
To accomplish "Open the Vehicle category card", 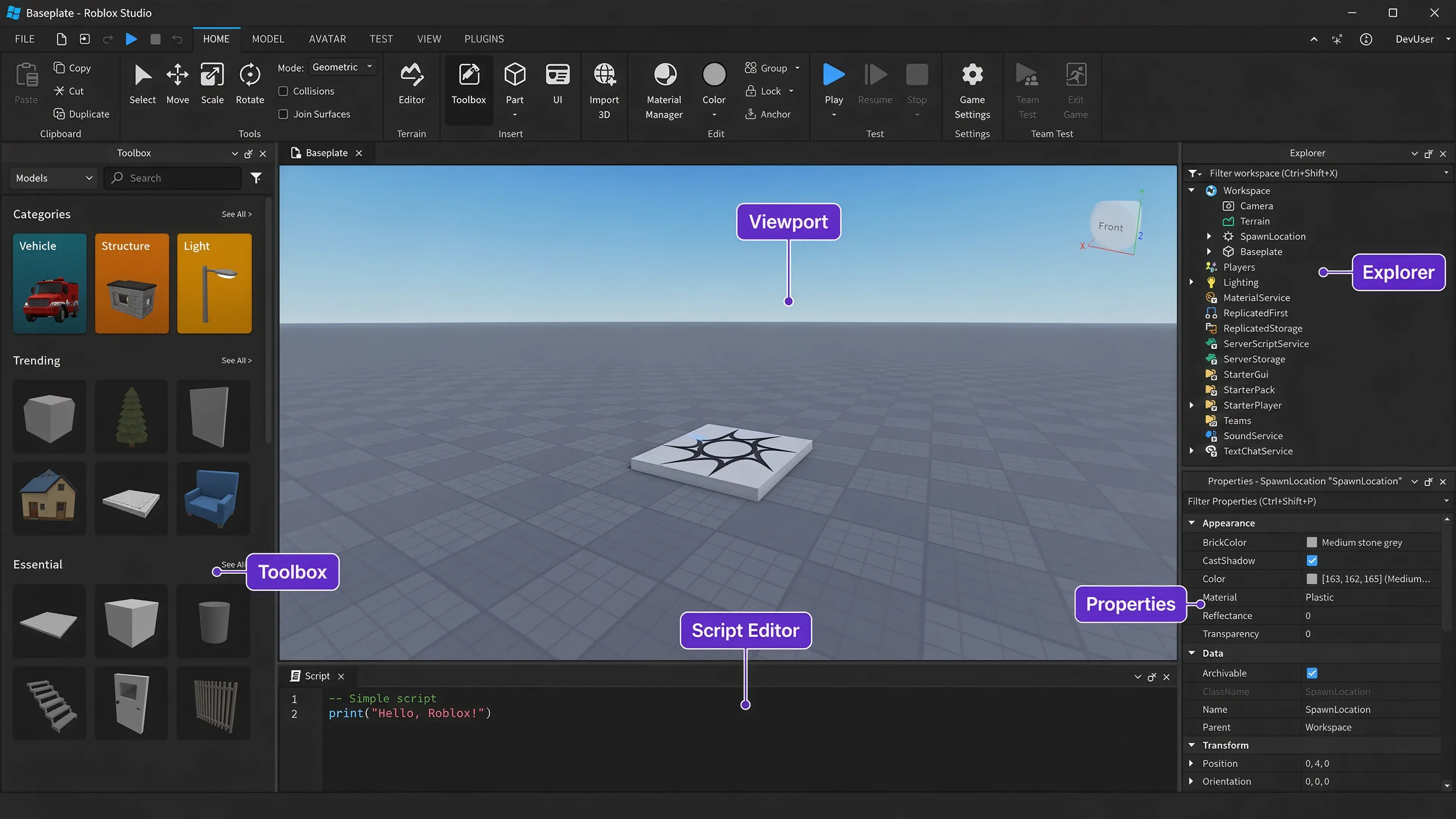I will click(x=50, y=283).
